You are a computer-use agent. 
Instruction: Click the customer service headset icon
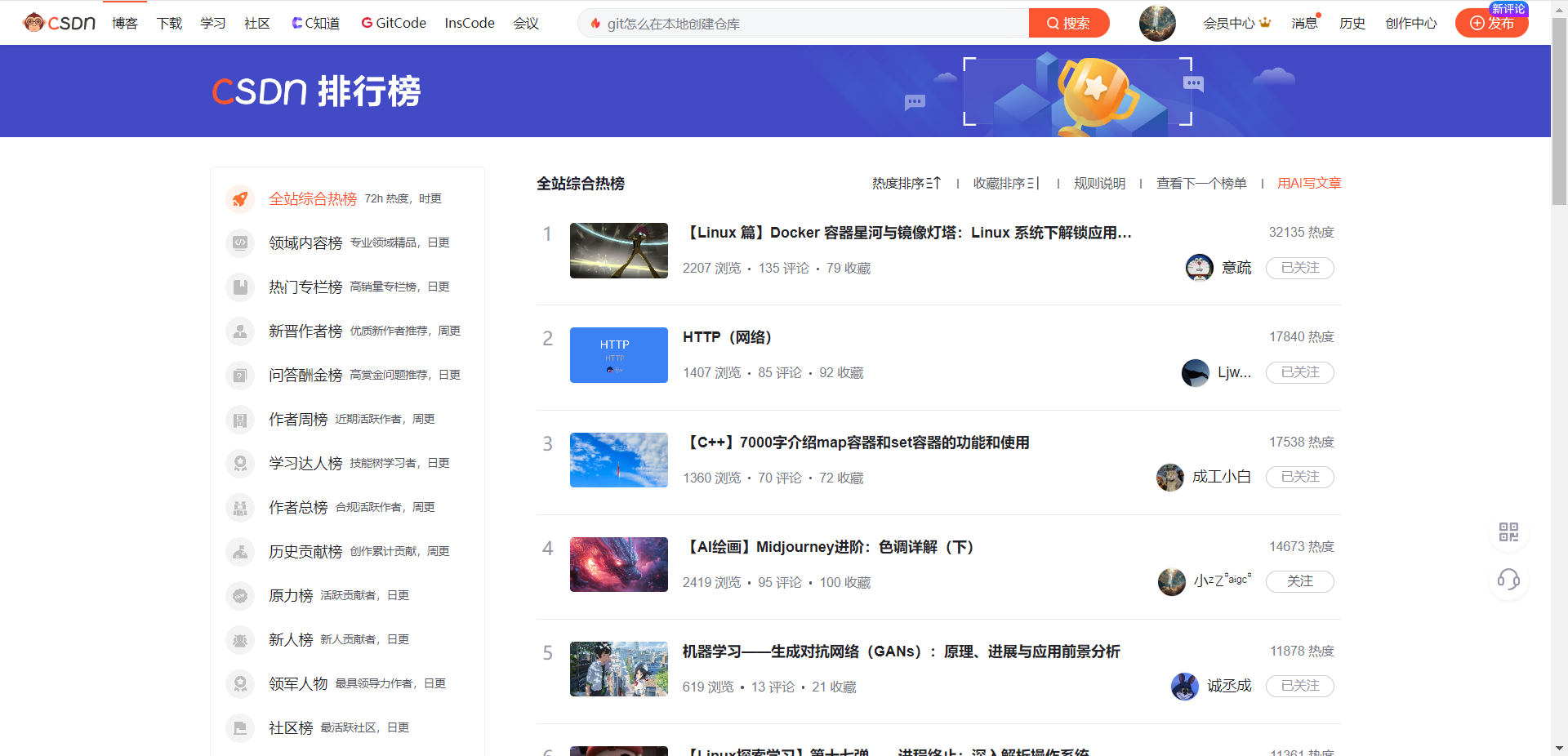click(1508, 580)
